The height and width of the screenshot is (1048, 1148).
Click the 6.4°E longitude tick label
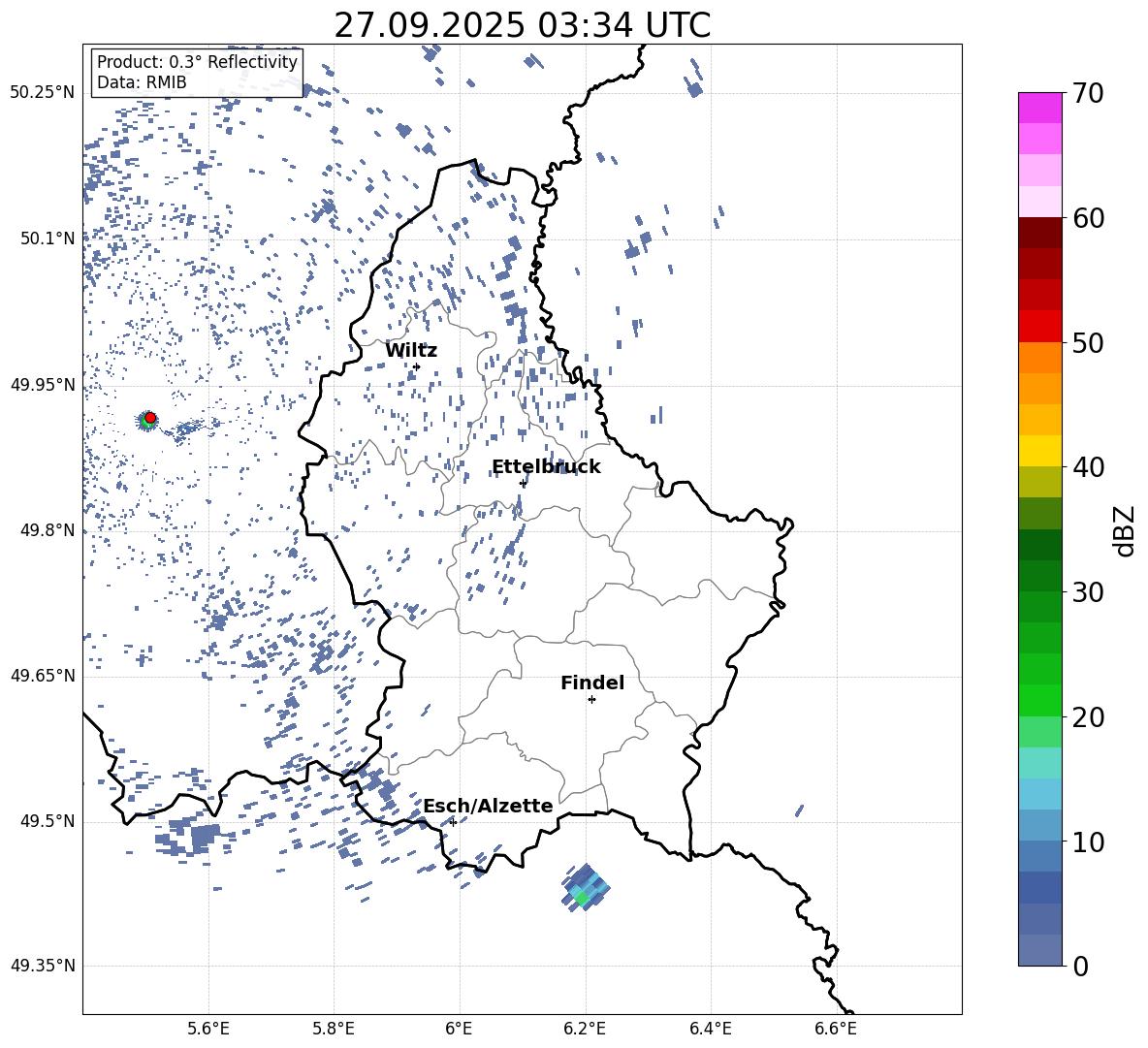pos(710,1029)
